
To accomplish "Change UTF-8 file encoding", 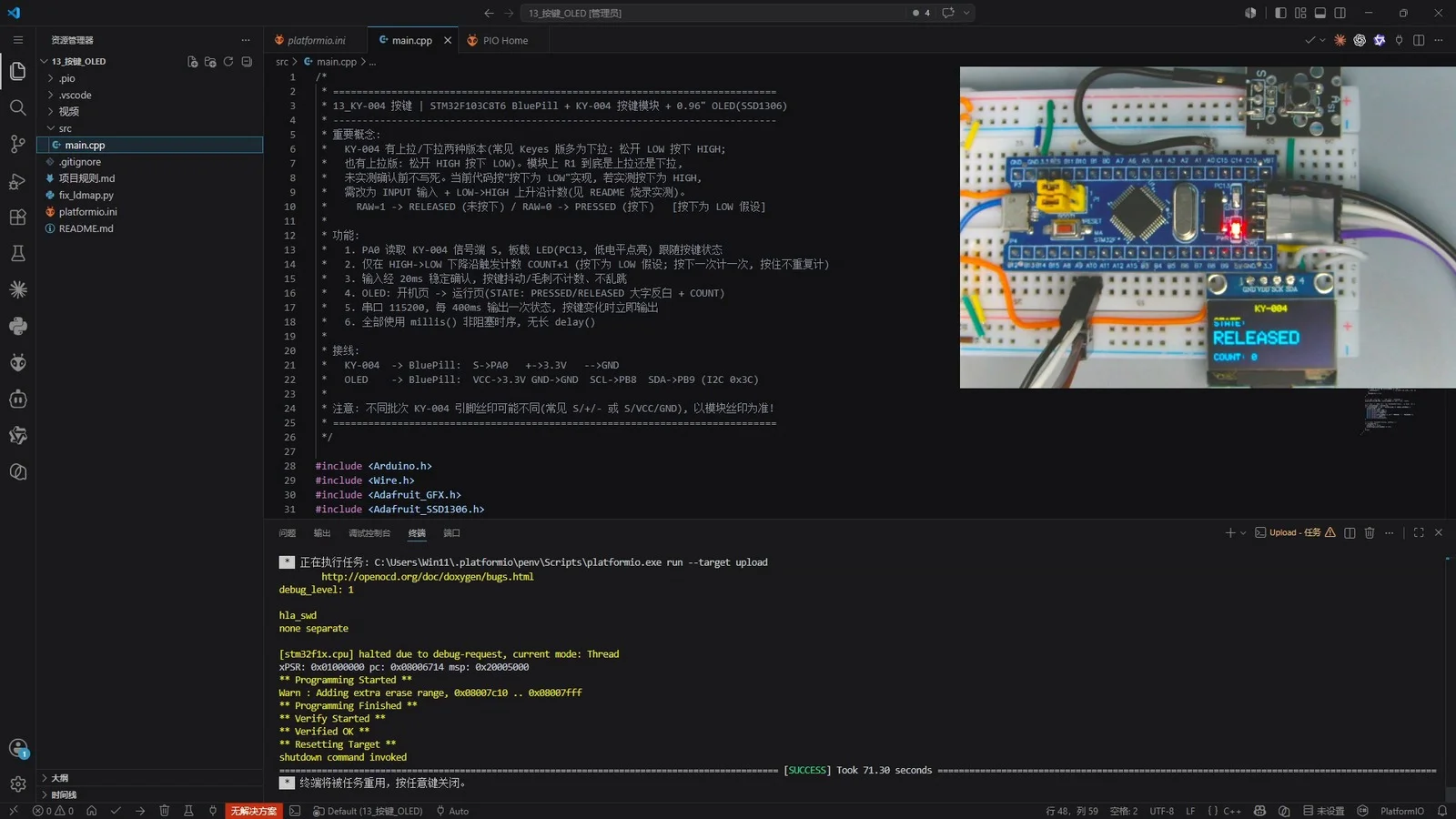I will (x=1162, y=811).
